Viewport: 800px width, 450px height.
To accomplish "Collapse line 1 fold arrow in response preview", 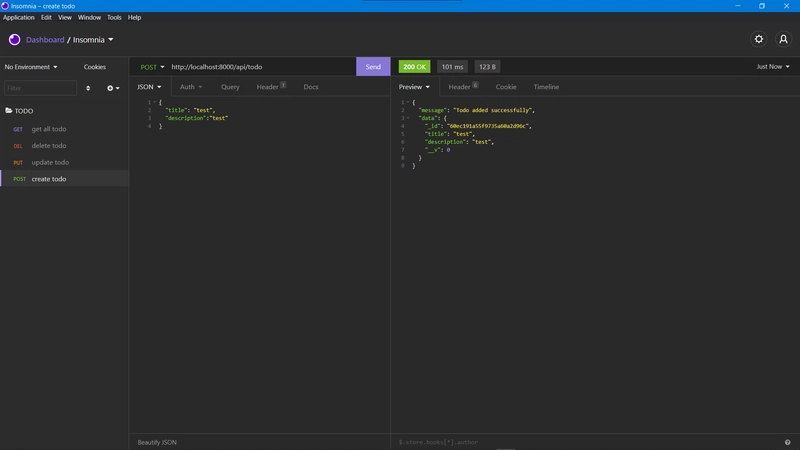I will (x=408, y=102).
